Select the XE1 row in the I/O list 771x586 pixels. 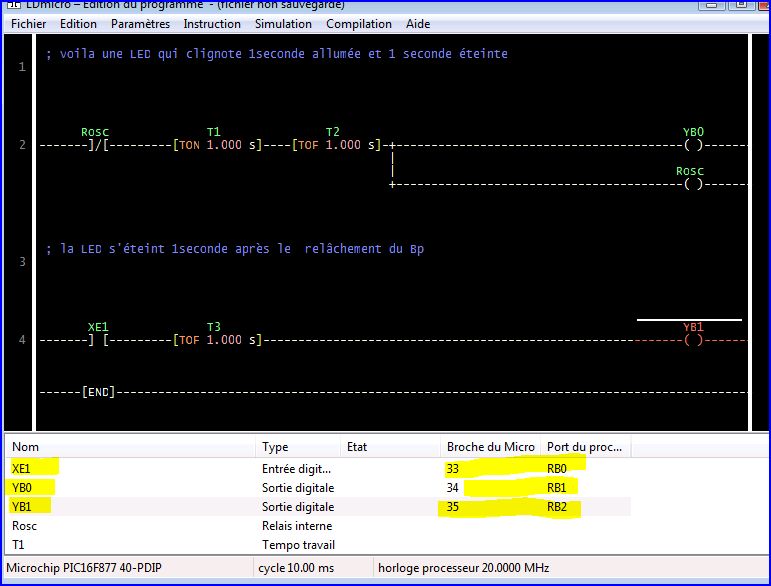click(x=318, y=469)
